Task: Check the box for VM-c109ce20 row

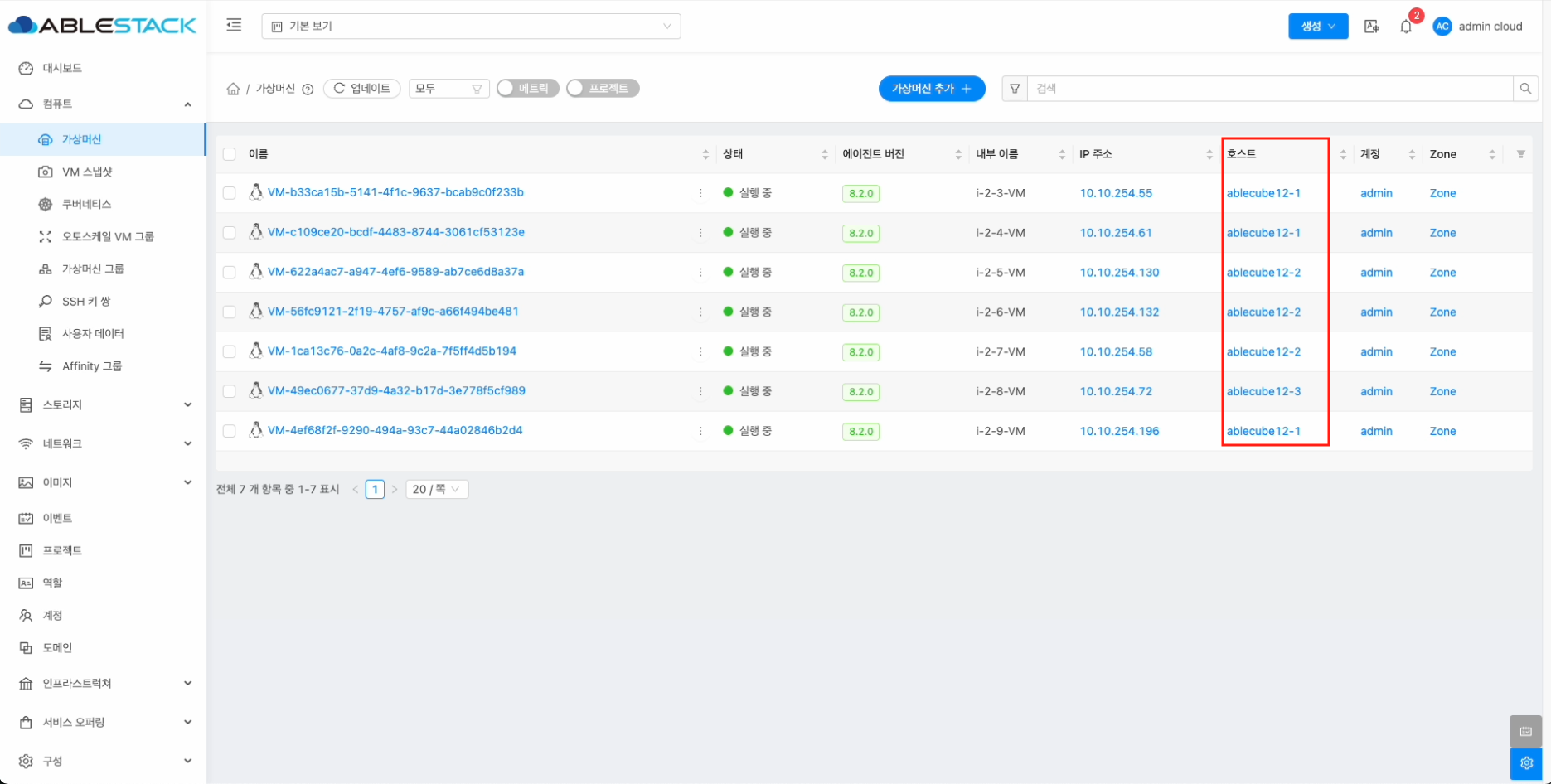Action: 230,233
